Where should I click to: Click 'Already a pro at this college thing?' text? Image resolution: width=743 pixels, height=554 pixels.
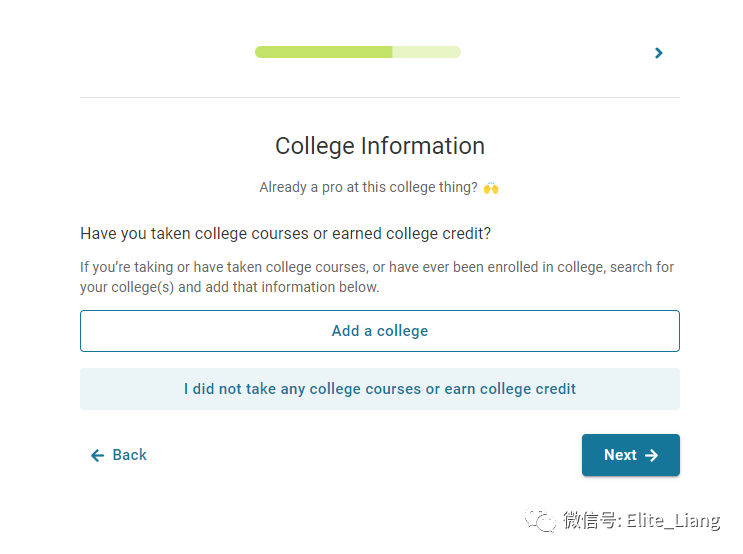point(368,187)
